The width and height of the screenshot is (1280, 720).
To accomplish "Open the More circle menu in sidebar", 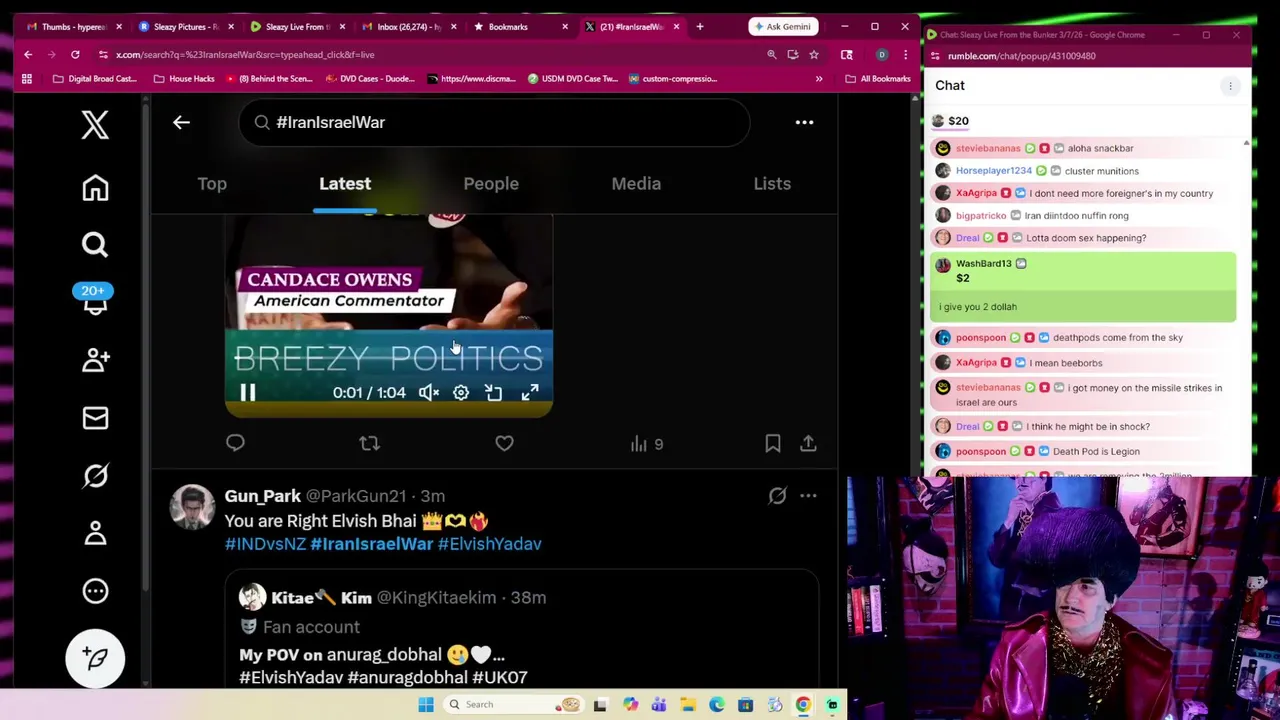I will click(95, 591).
